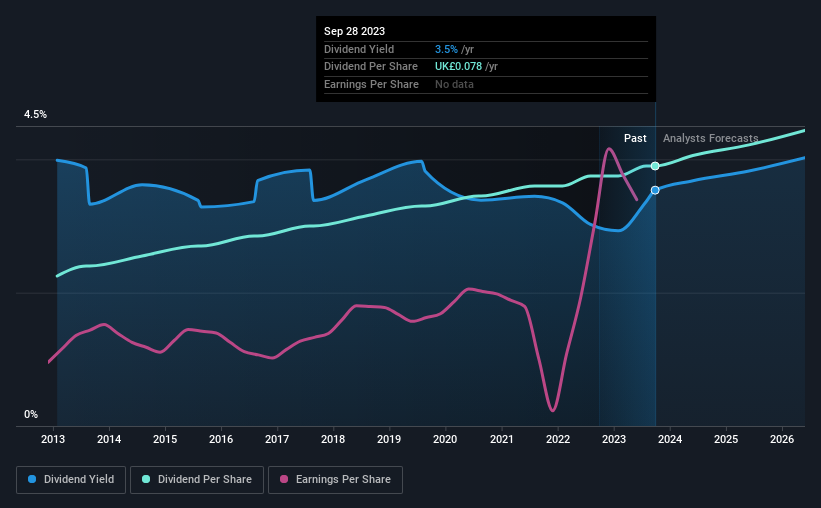Image resolution: width=821 pixels, height=508 pixels.
Task: Click the 2024 x-axis year label
Action: [670, 439]
